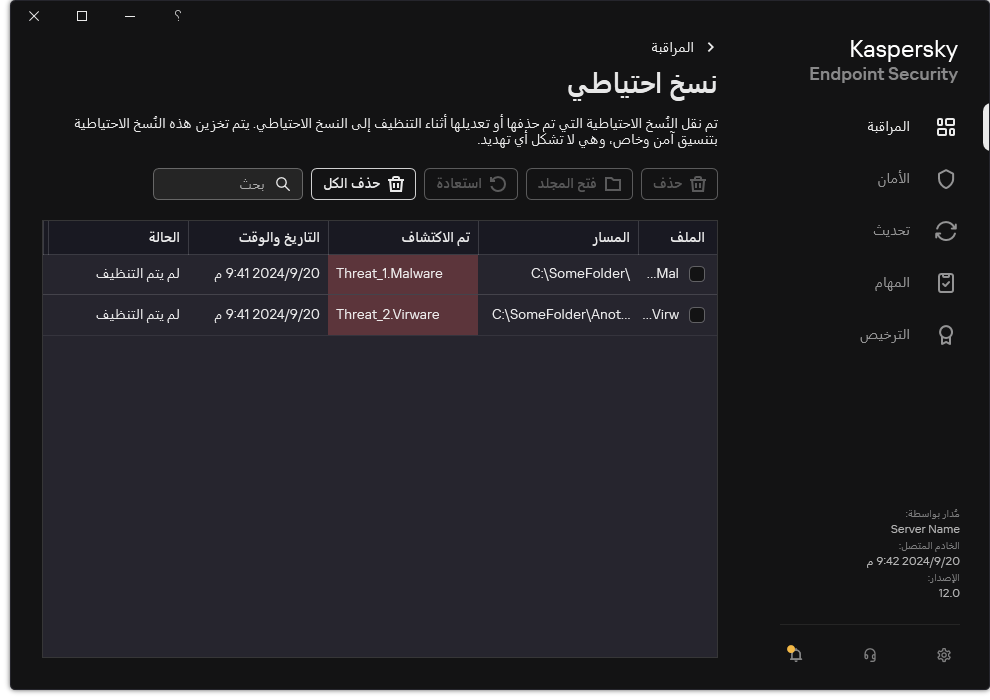Screen dimensions: 990x700
Task: Click the search magnifier in the بحث field
Action: coord(283,184)
